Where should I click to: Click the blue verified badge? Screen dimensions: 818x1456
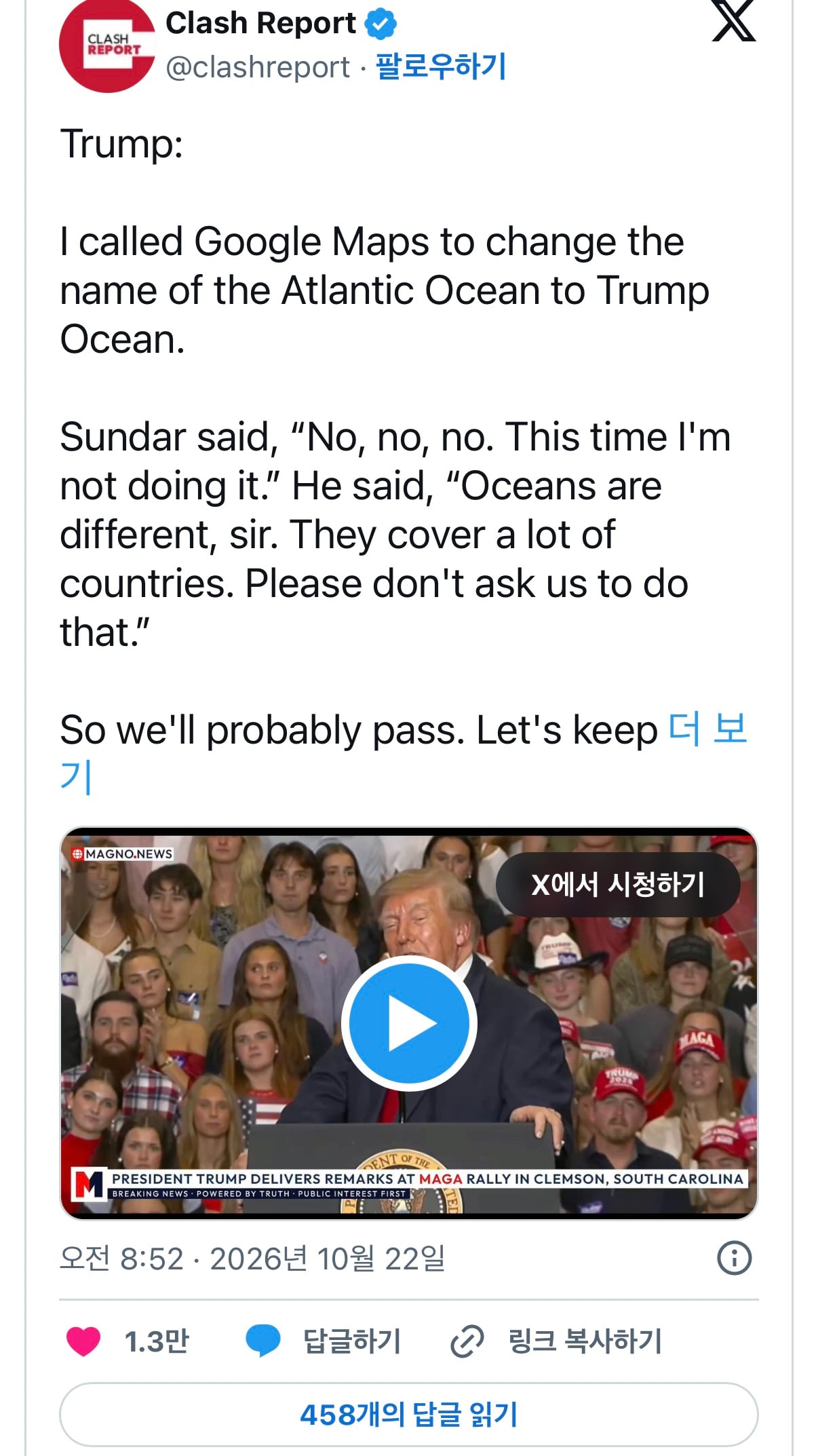pyautogui.click(x=381, y=24)
